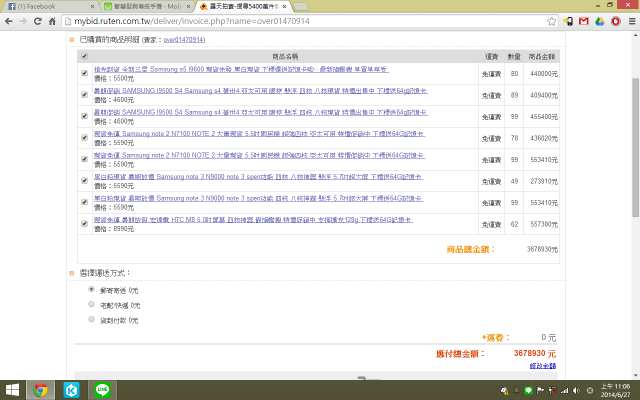This screenshot has width=640, height=400.
Task: Click the 3678930元 product total amount
Action: click(542, 249)
